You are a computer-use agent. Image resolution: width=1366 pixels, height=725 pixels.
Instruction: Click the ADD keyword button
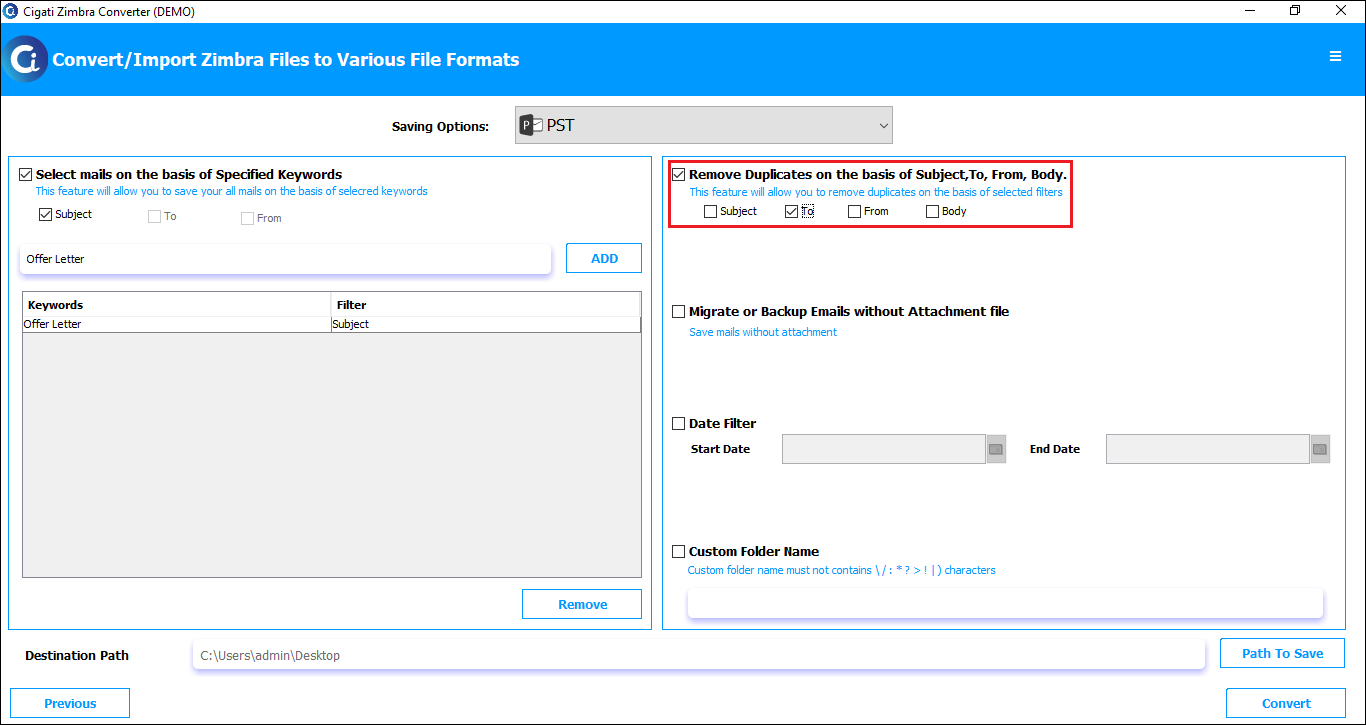(604, 258)
